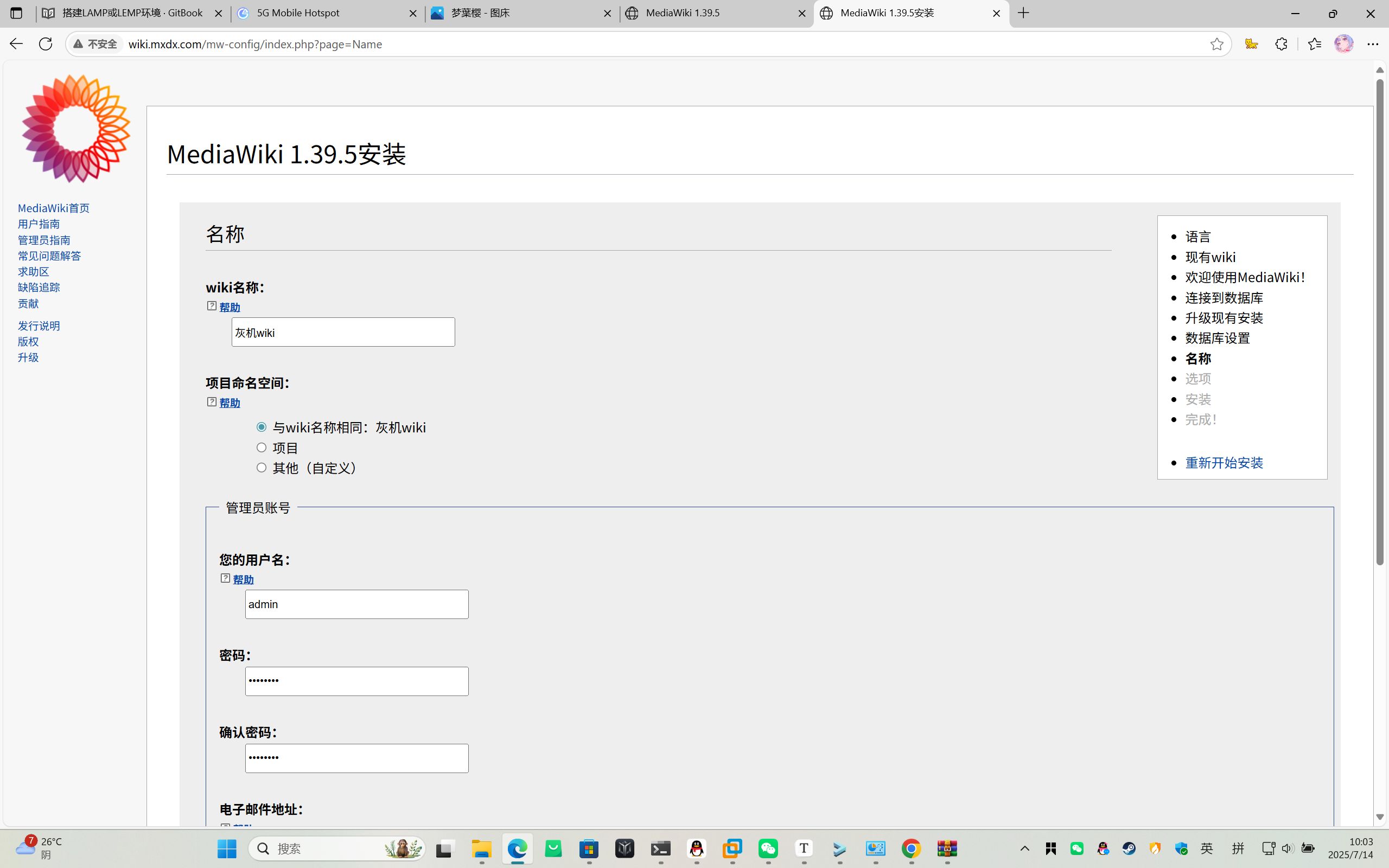Open 求助区 sidebar link
Image resolution: width=1389 pixels, height=868 pixels.
(33, 272)
